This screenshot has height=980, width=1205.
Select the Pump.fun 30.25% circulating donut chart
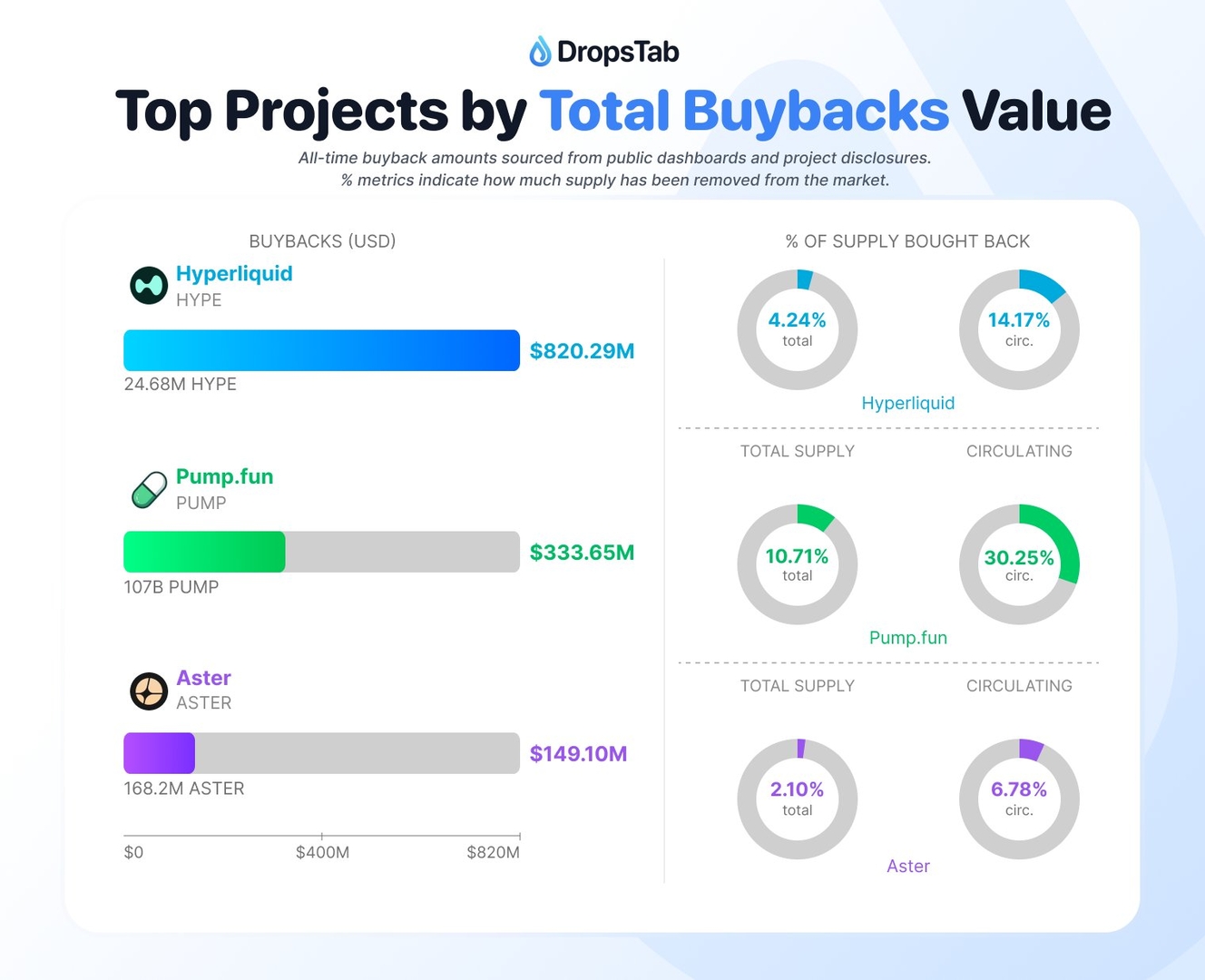tap(1019, 564)
